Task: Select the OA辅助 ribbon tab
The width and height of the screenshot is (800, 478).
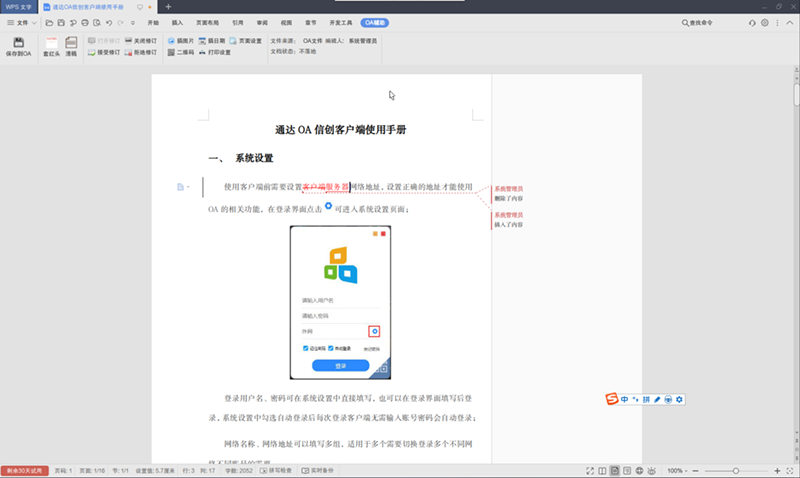Action: (374, 23)
